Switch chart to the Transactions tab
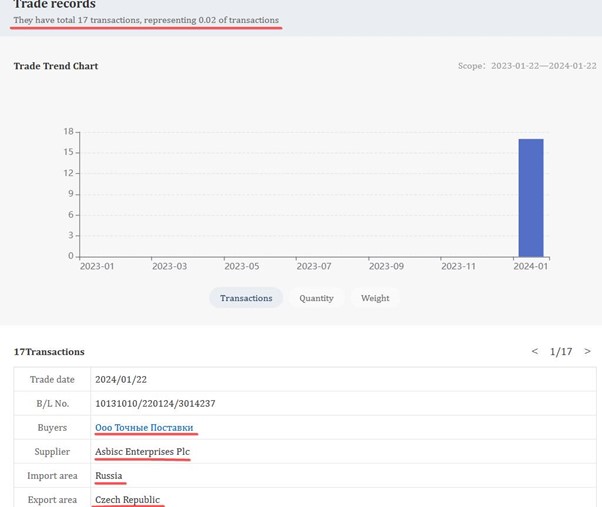This screenshot has height=507, width=602. pos(246,298)
